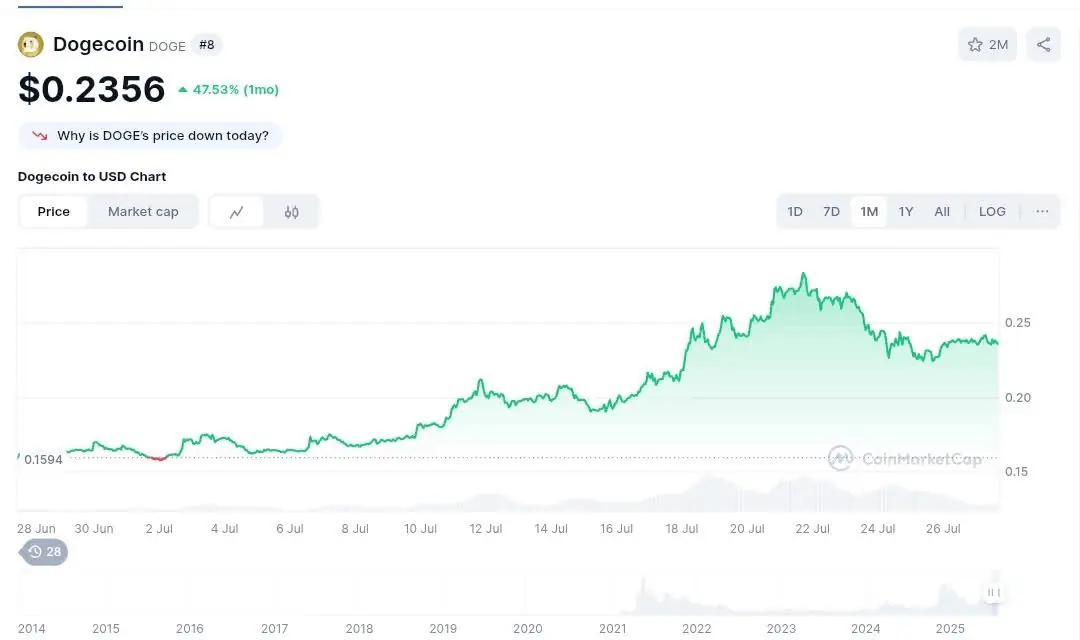Select the 7D time range tab
The height and width of the screenshot is (640, 1080).
[x=831, y=212]
